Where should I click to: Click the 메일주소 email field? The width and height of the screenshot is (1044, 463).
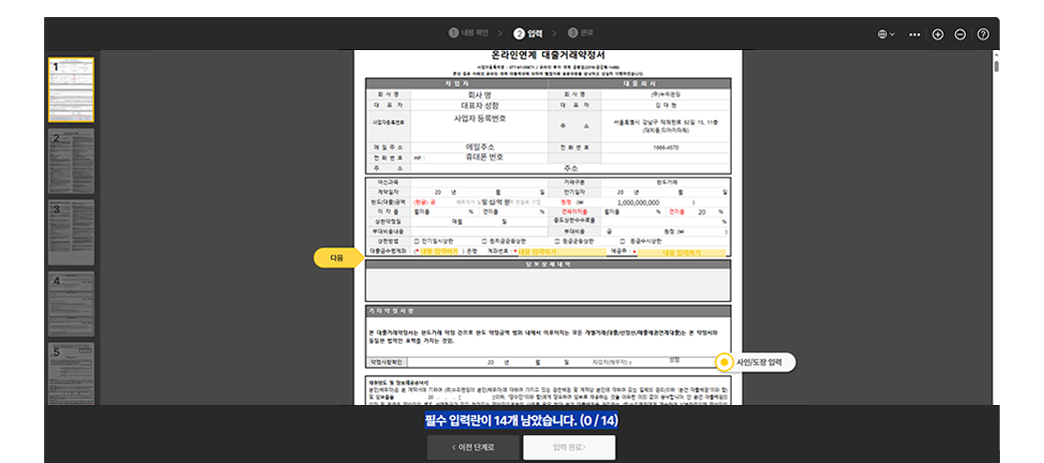tap(479, 147)
